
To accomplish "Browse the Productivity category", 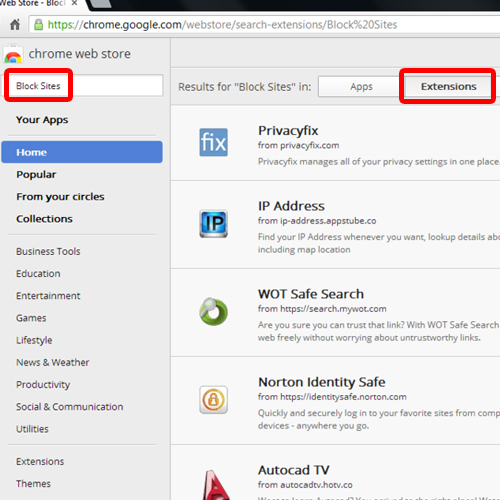I will [x=43, y=385].
